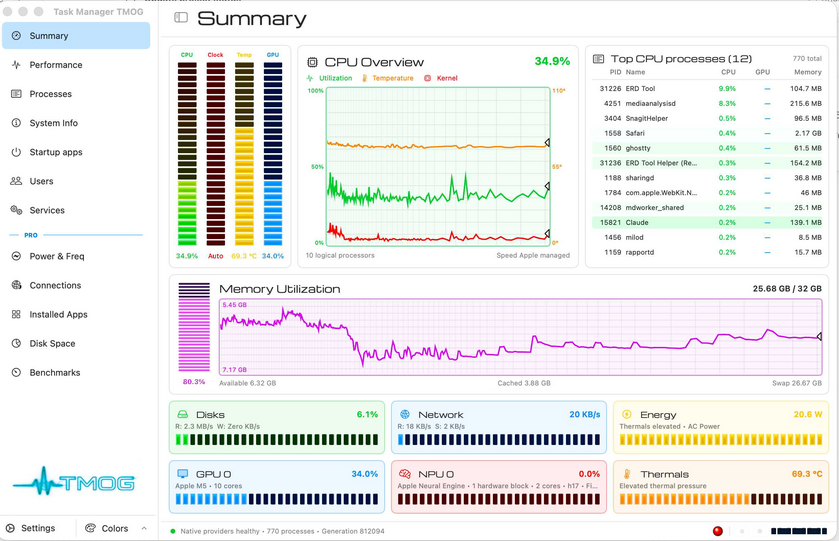Click the System Info icon
839x541 pixels.
[x=16, y=123]
